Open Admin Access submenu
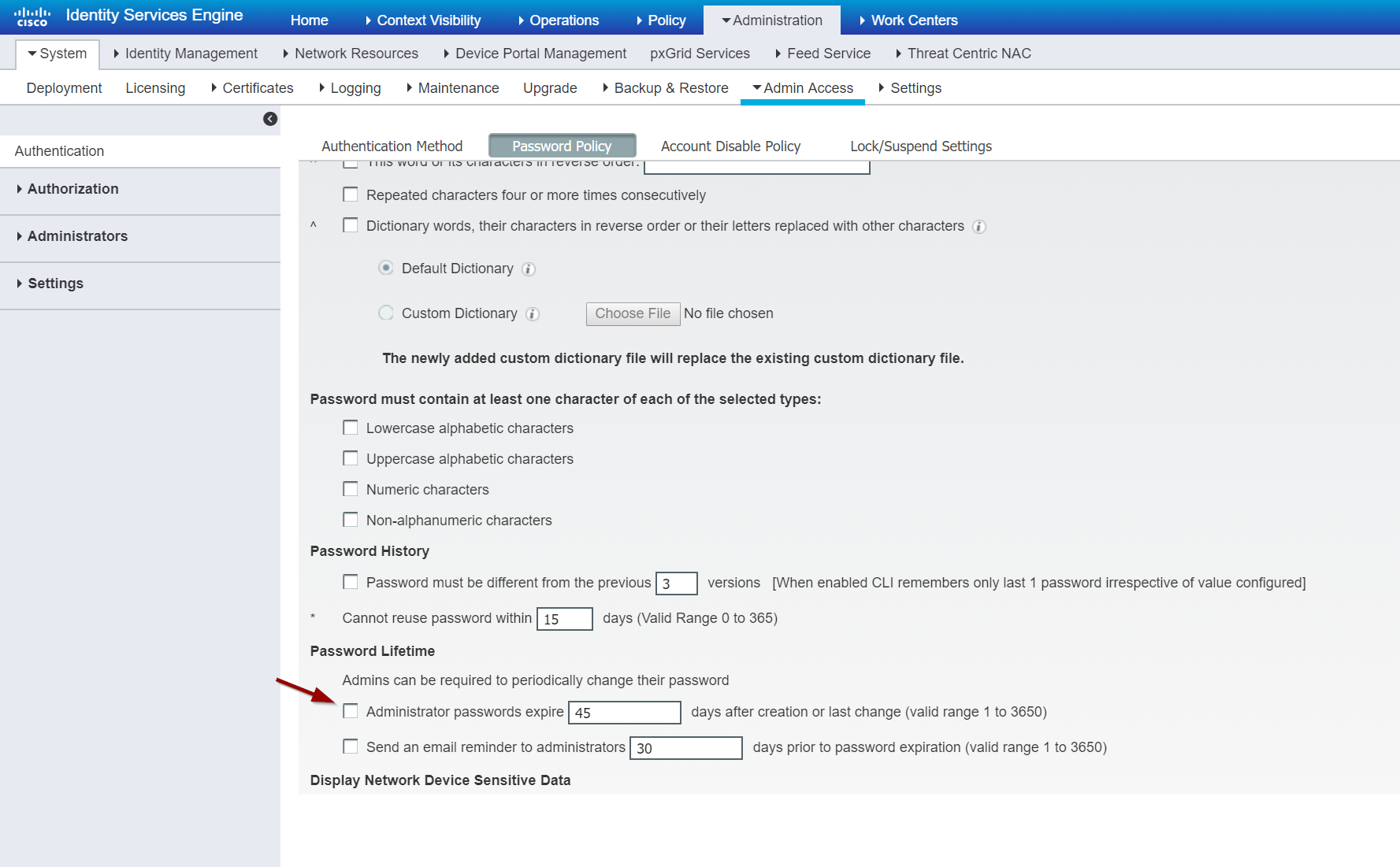The width and height of the screenshot is (1400, 867). (x=803, y=88)
